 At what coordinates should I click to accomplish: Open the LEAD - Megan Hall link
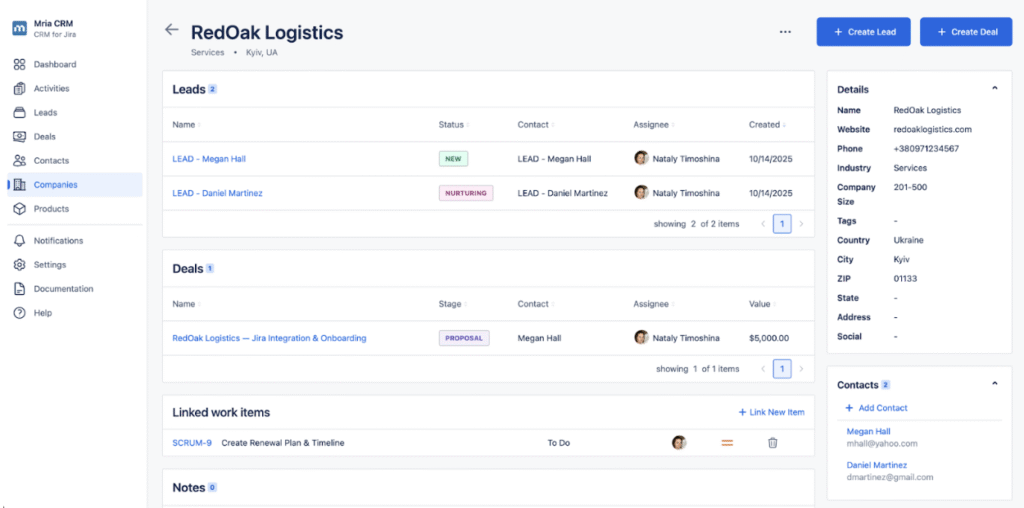[209, 159]
